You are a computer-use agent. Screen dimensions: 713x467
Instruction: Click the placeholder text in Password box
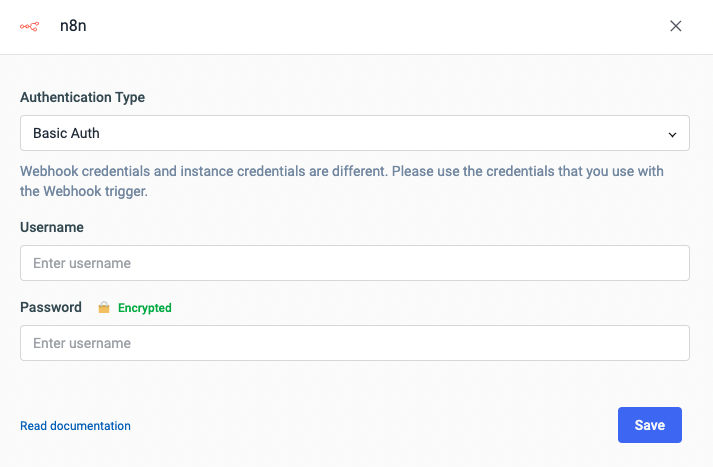(82, 343)
